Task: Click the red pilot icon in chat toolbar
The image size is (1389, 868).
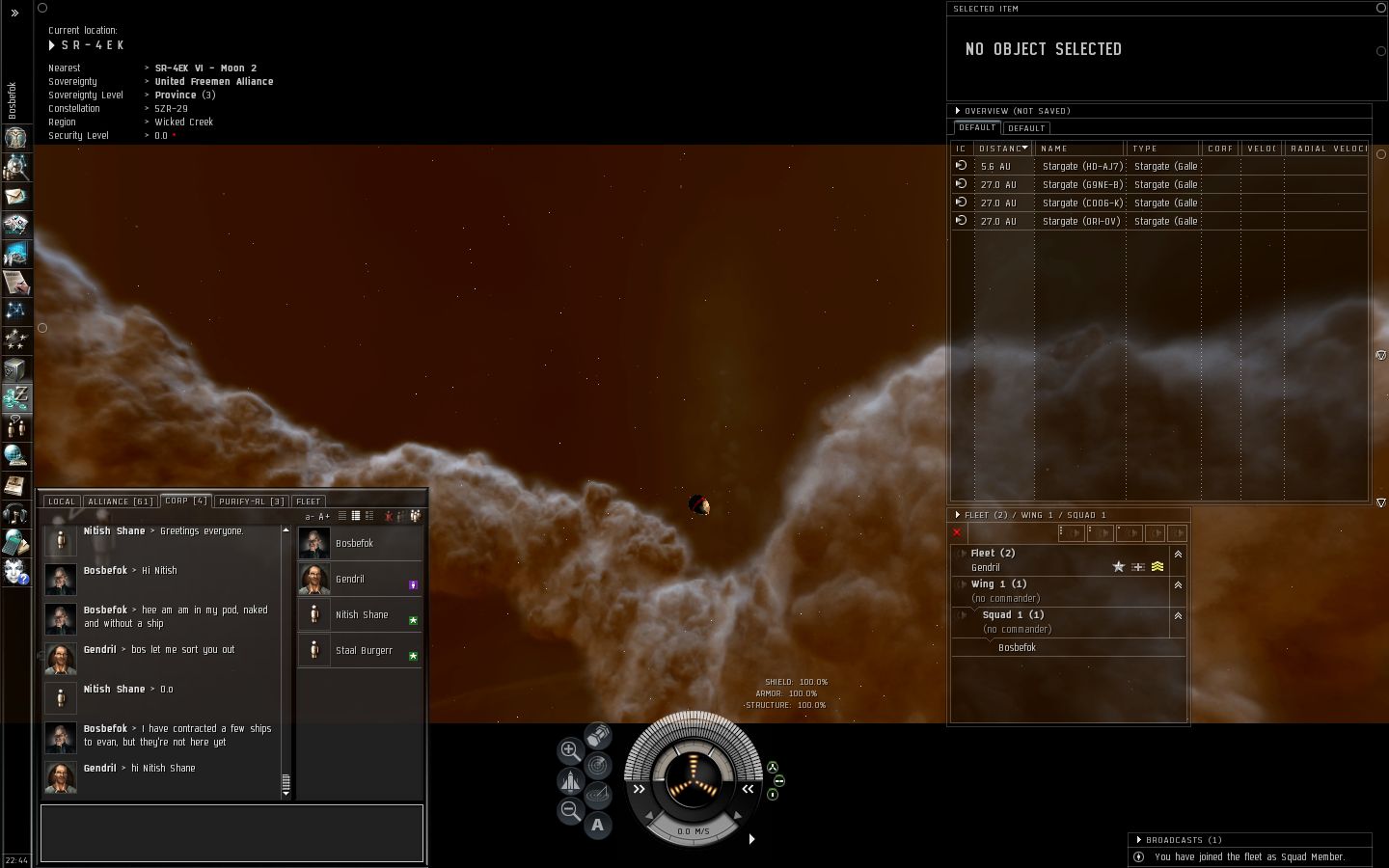Action: tap(389, 516)
